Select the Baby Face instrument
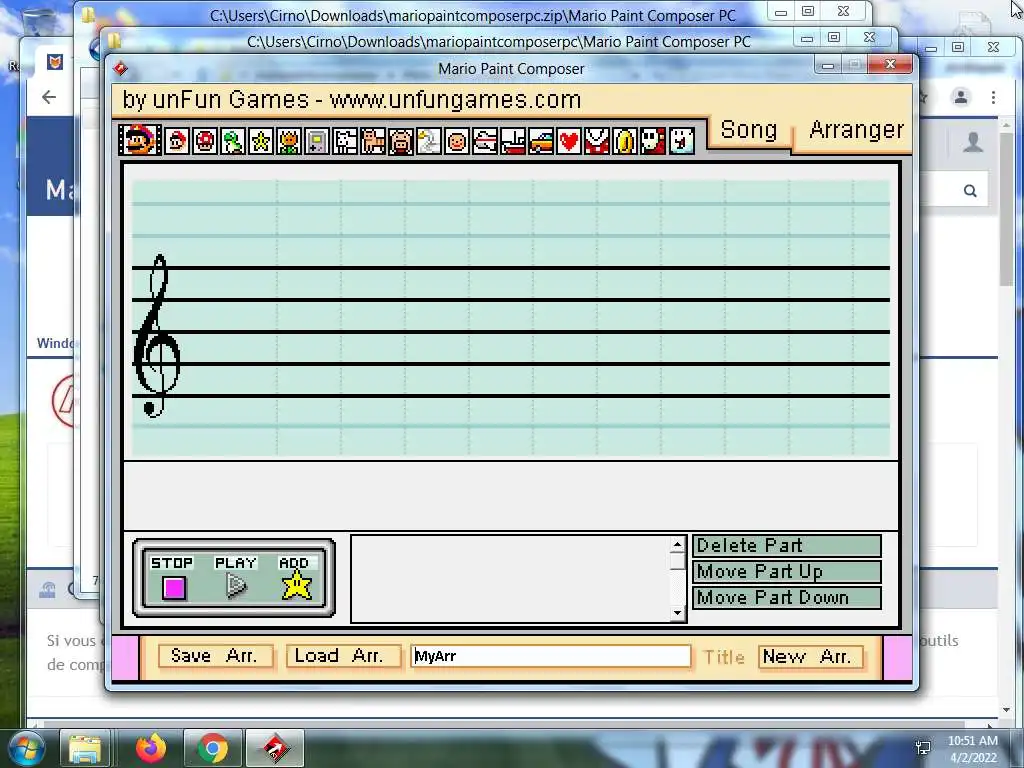 [457, 141]
